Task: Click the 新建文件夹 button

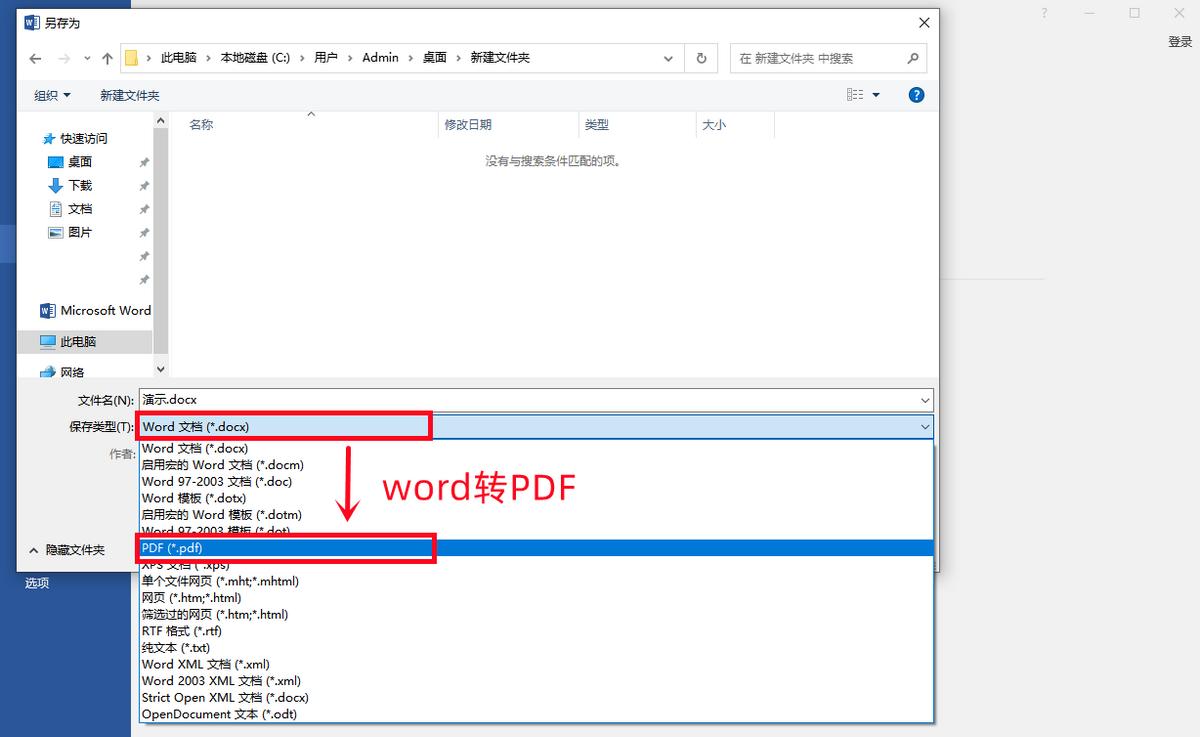Action: [x=129, y=94]
